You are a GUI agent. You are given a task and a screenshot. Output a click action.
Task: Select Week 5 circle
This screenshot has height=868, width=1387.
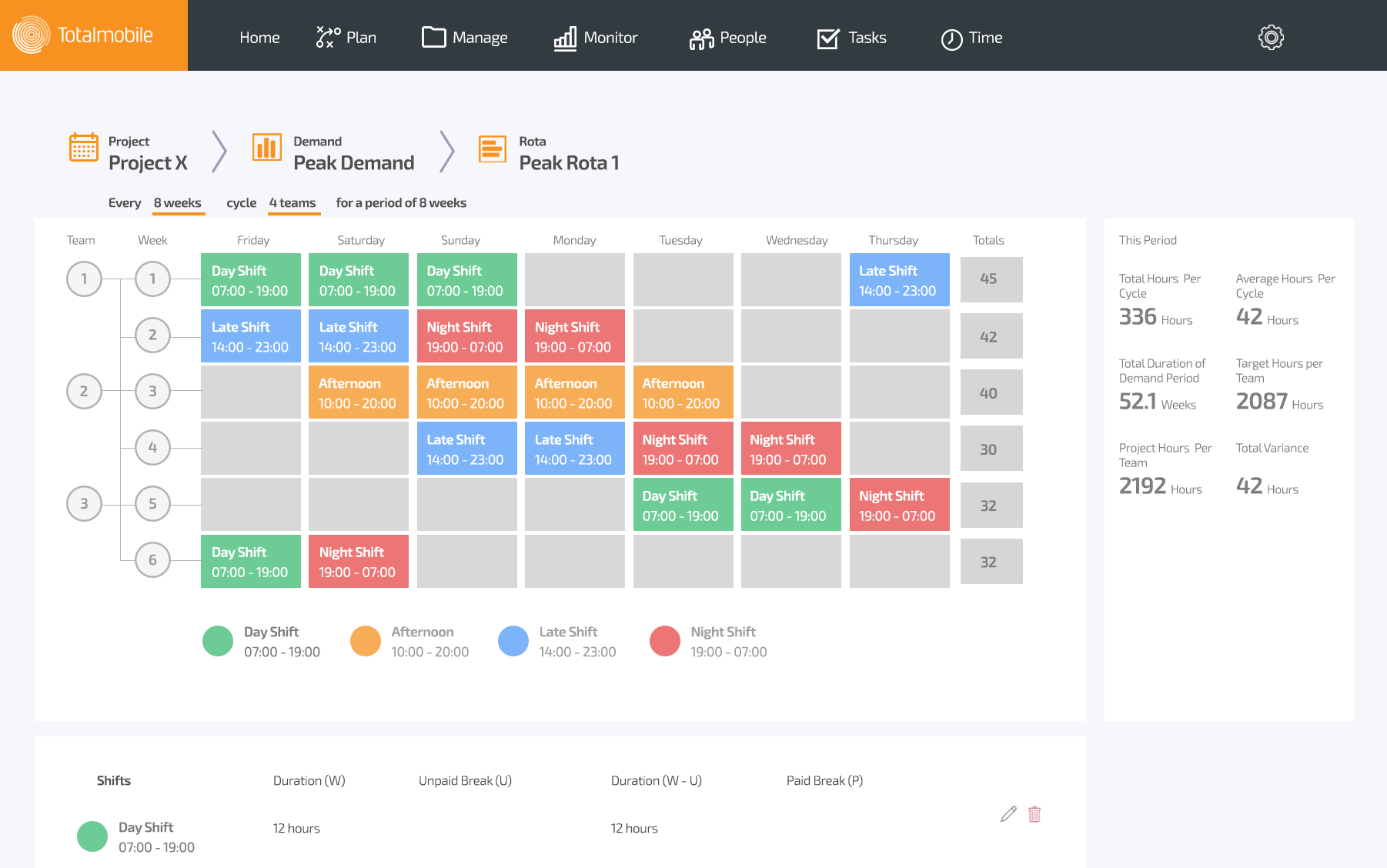pos(152,503)
